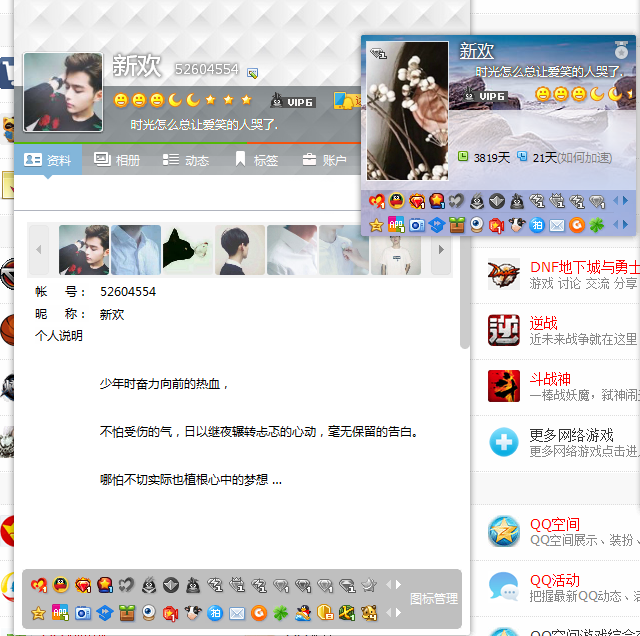The width and height of the screenshot is (640, 636).
Task: Click the green 3819天 clock icon on card
Action: 463,156
